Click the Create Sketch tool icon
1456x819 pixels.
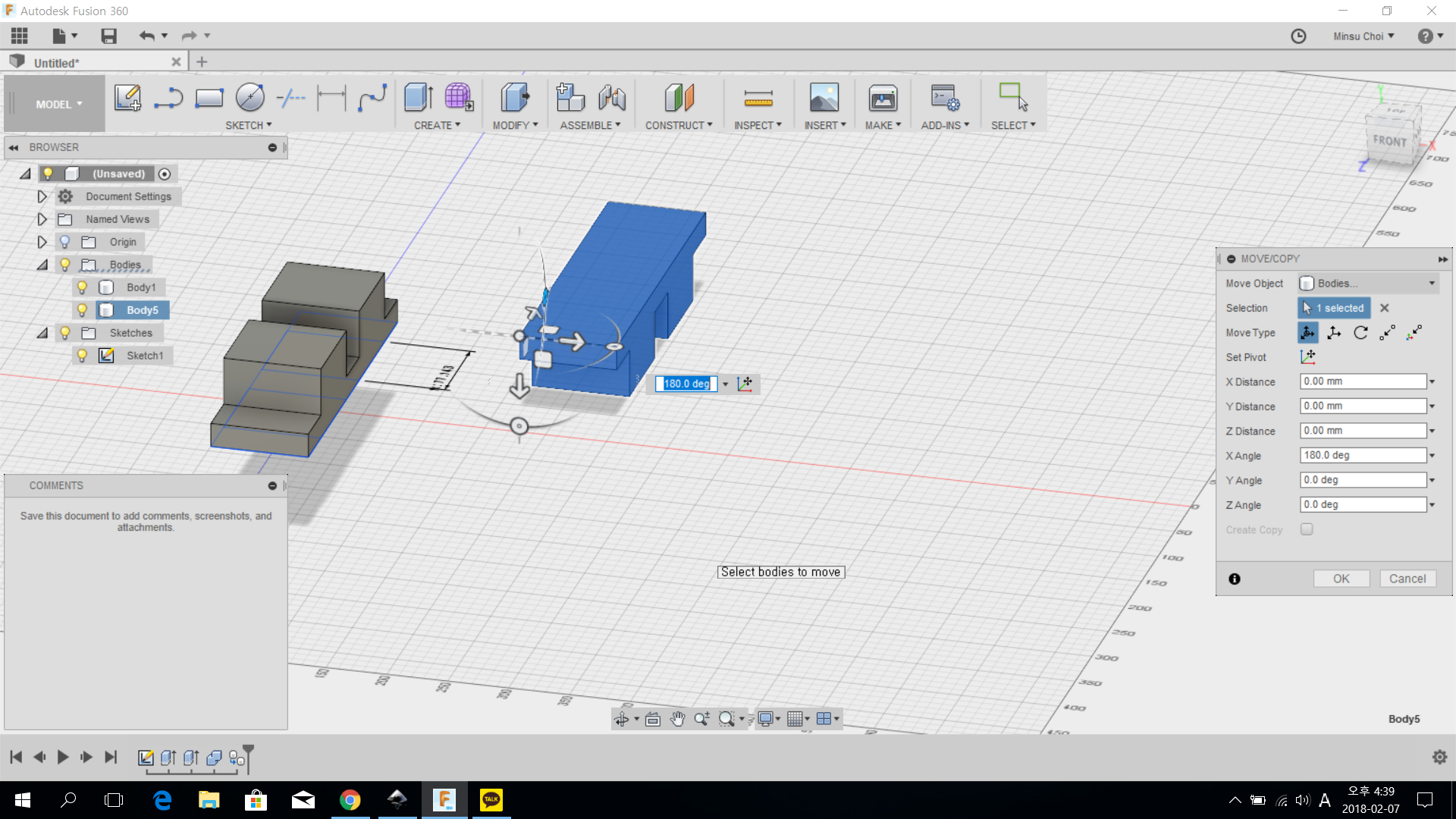(127, 98)
